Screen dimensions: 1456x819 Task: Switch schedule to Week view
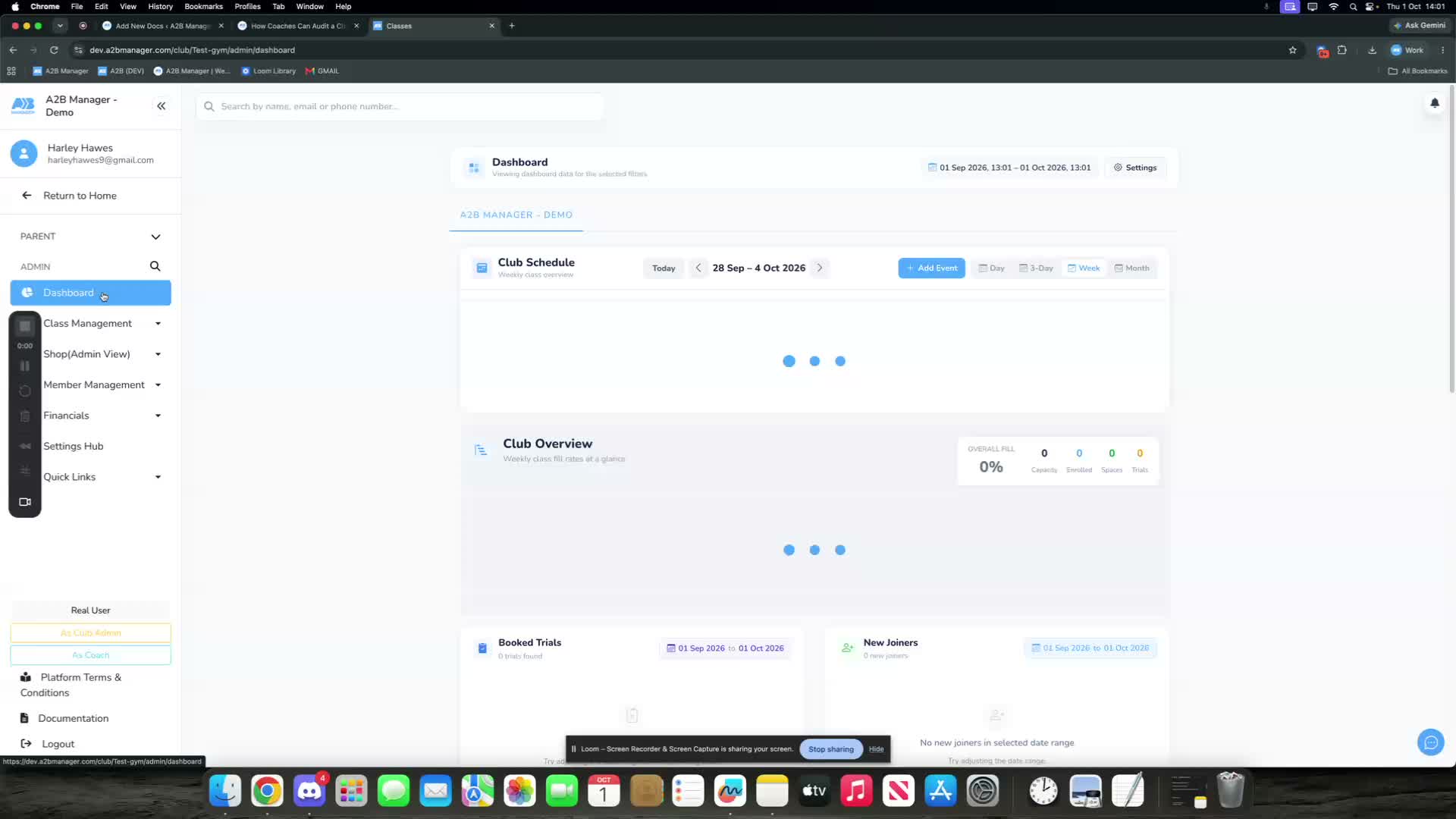[x=1083, y=268]
